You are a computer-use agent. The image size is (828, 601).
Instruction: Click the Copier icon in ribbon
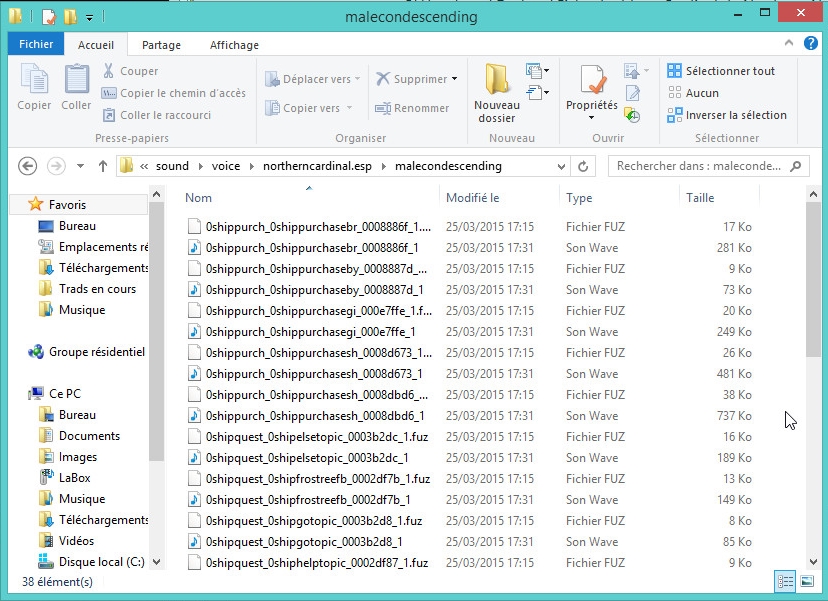(34, 79)
